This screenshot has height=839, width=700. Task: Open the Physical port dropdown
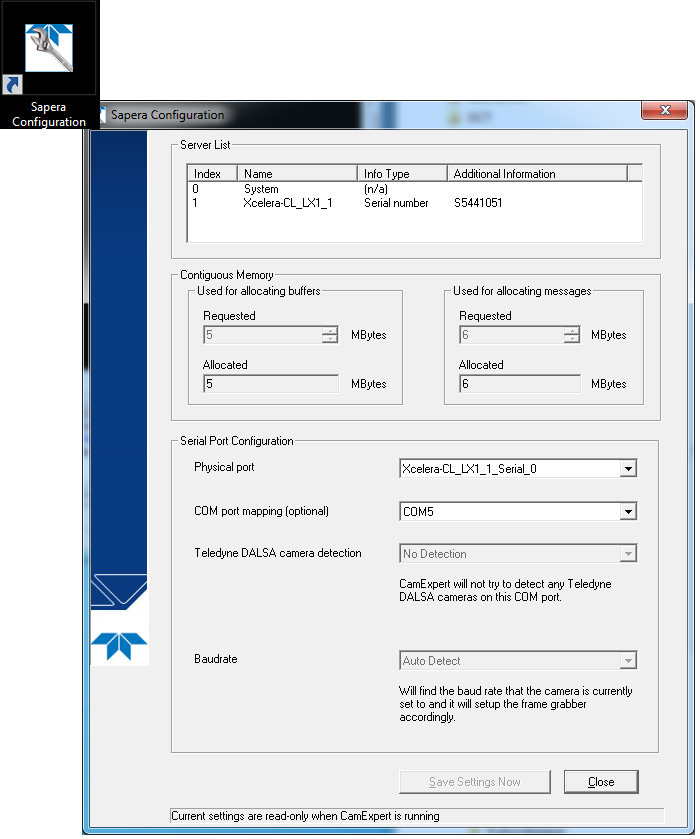[x=627, y=468]
